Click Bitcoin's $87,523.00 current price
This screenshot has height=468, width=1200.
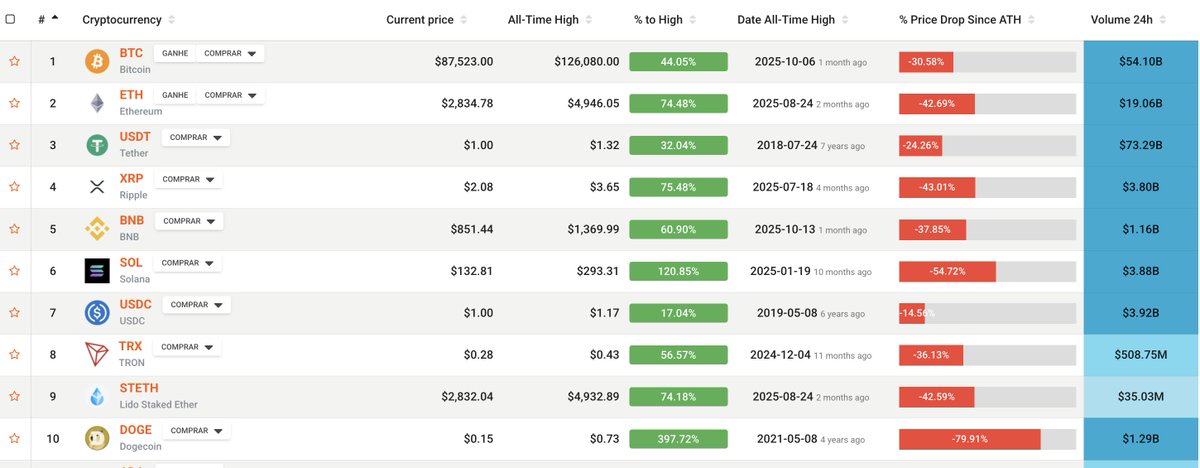pos(464,62)
